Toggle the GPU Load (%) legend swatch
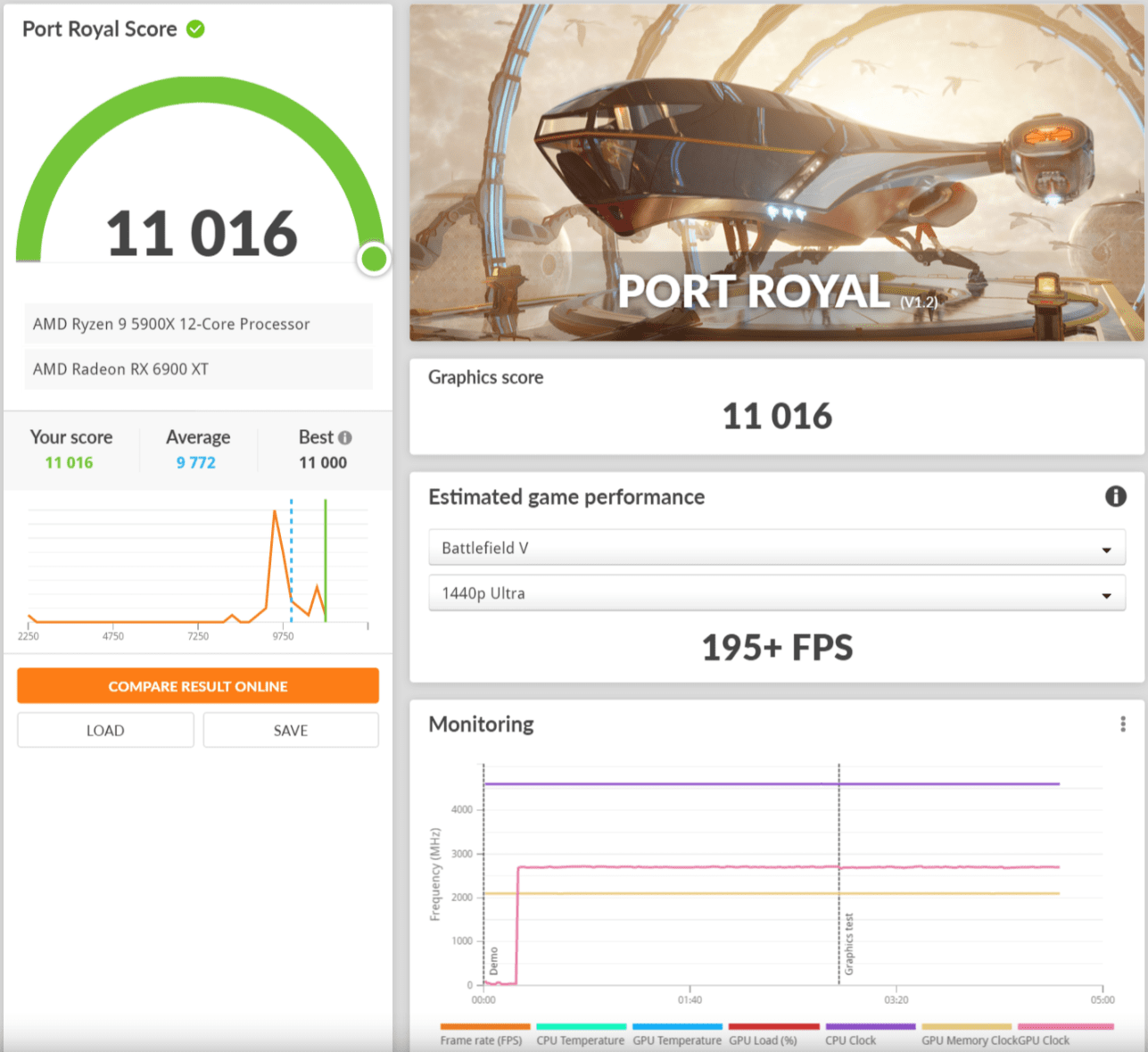The width and height of the screenshot is (1148, 1052). pyautogui.click(x=774, y=1027)
